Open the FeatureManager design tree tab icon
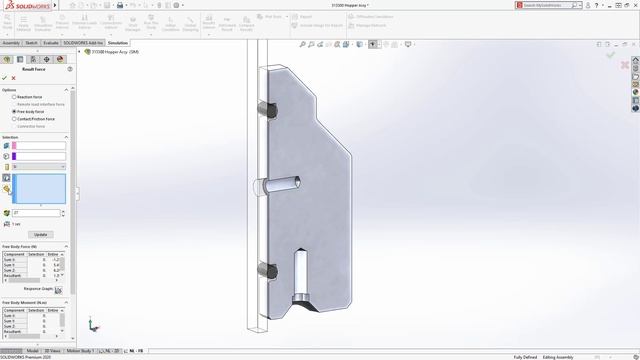This screenshot has height=360, width=640. (x=7, y=60)
